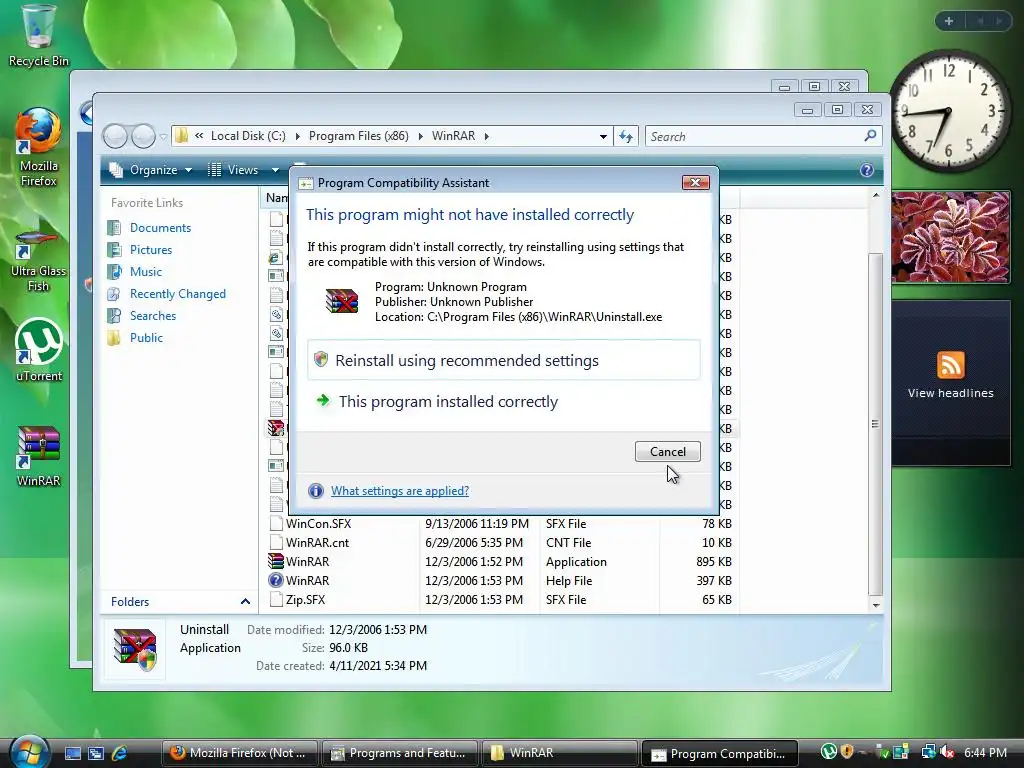Click Program Files (x86) in the address breadcrumb
Screen dimensions: 1024x768
[x=359, y=136]
